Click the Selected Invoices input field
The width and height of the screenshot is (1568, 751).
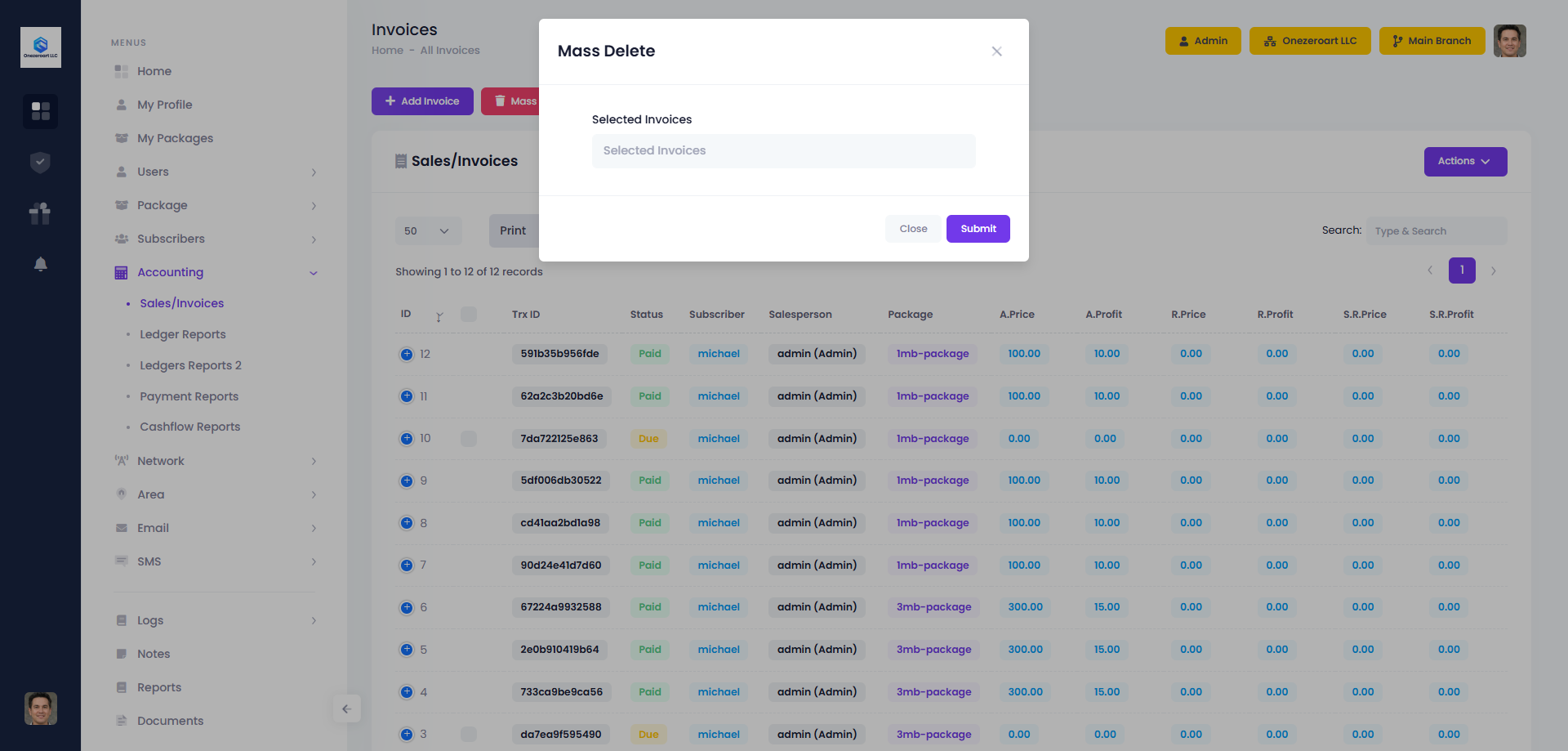[783, 151]
